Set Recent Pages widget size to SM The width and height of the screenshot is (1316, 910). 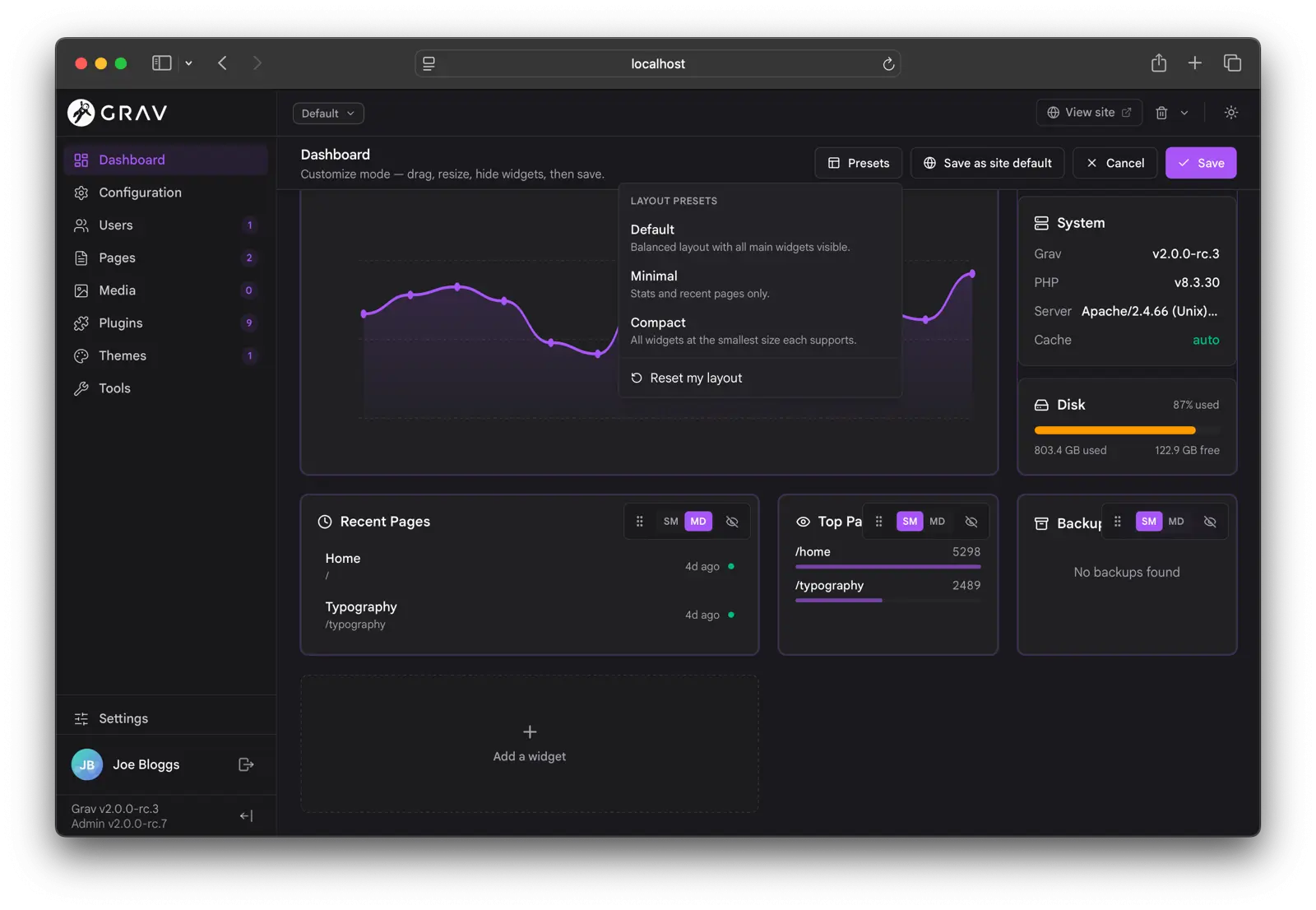pyautogui.click(x=671, y=522)
